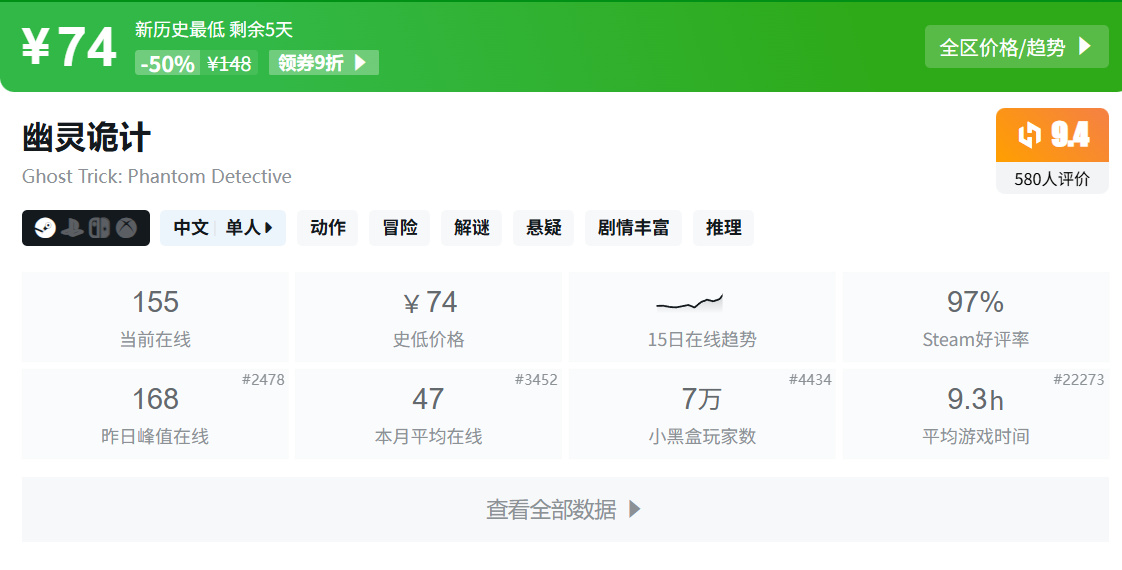Click the Nintendo Switch platform icon
This screenshot has height=570, width=1122.
[x=99, y=228]
